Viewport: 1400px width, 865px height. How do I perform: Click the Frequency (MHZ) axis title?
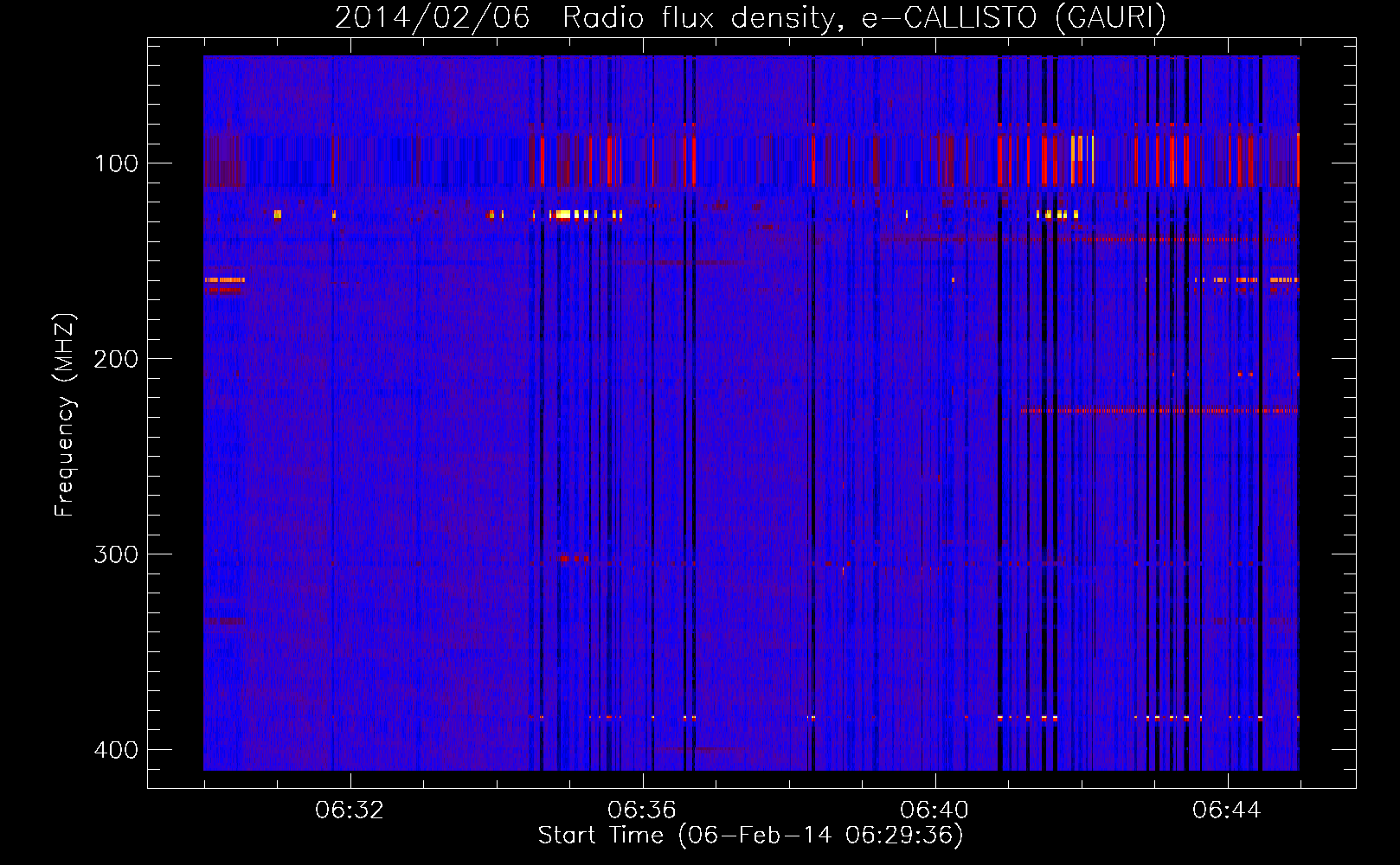pos(65,415)
